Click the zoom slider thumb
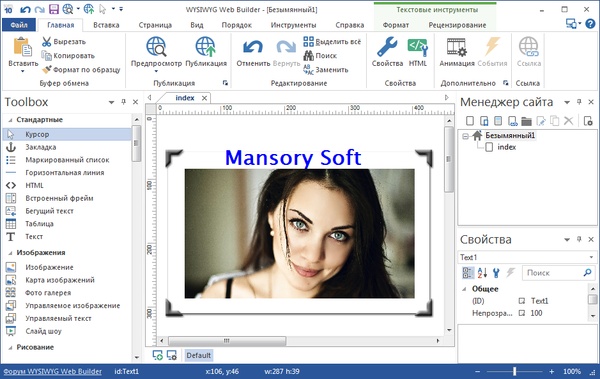The width and height of the screenshot is (600, 379). [515, 371]
